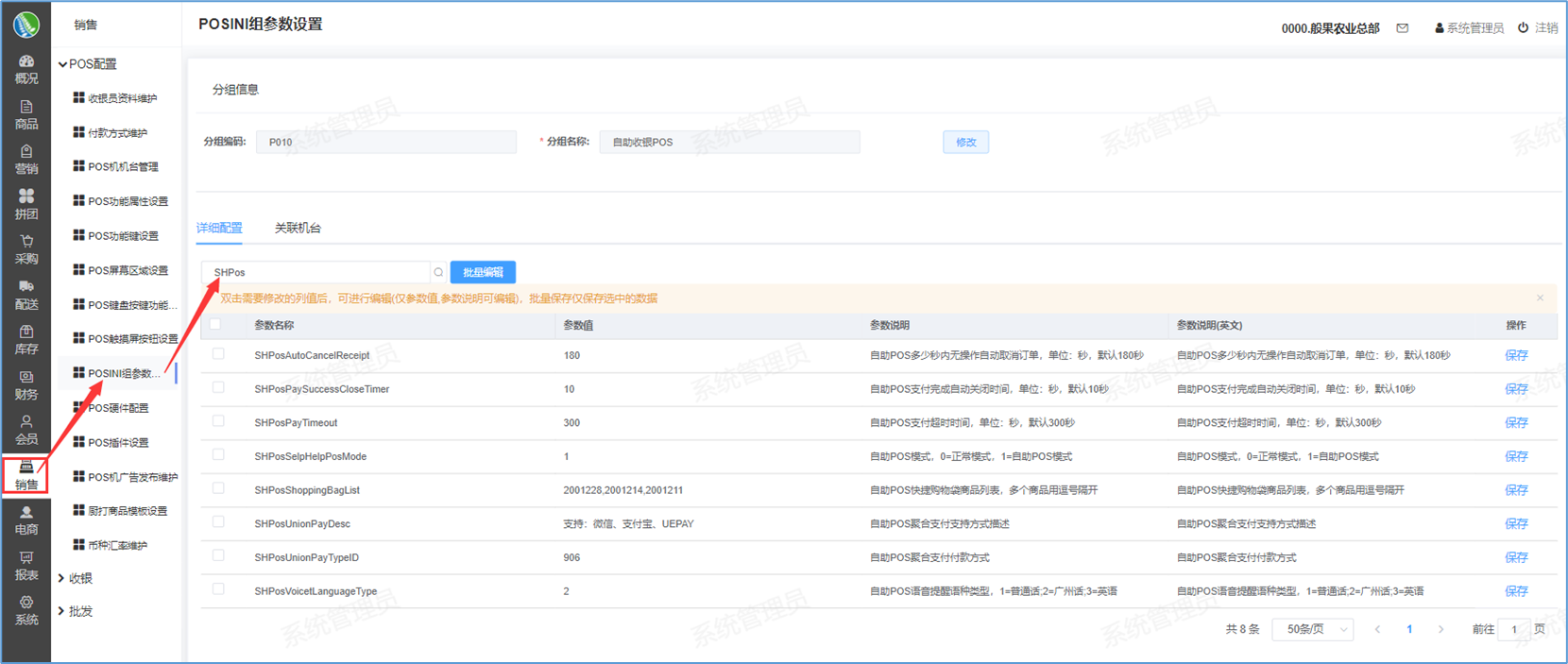Click the 修改 button next to group name
This screenshot has width=1568, height=664.
coord(965,142)
